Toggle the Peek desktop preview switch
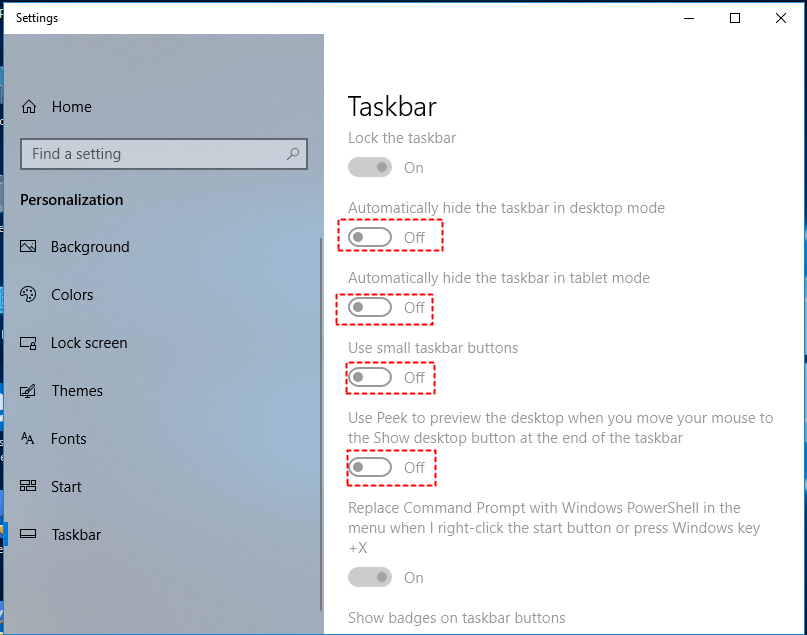Screen dimensions: 807x635 370,467
